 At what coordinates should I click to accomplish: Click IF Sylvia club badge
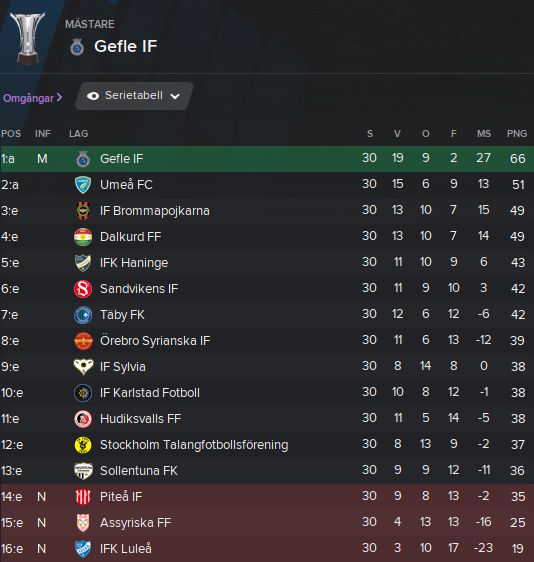tap(83, 367)
